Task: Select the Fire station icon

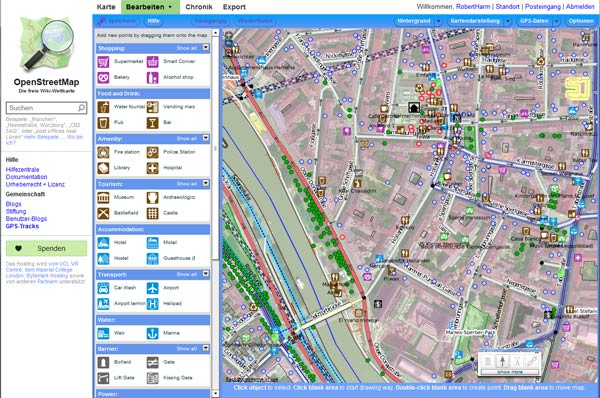Action: coord(103,152)
